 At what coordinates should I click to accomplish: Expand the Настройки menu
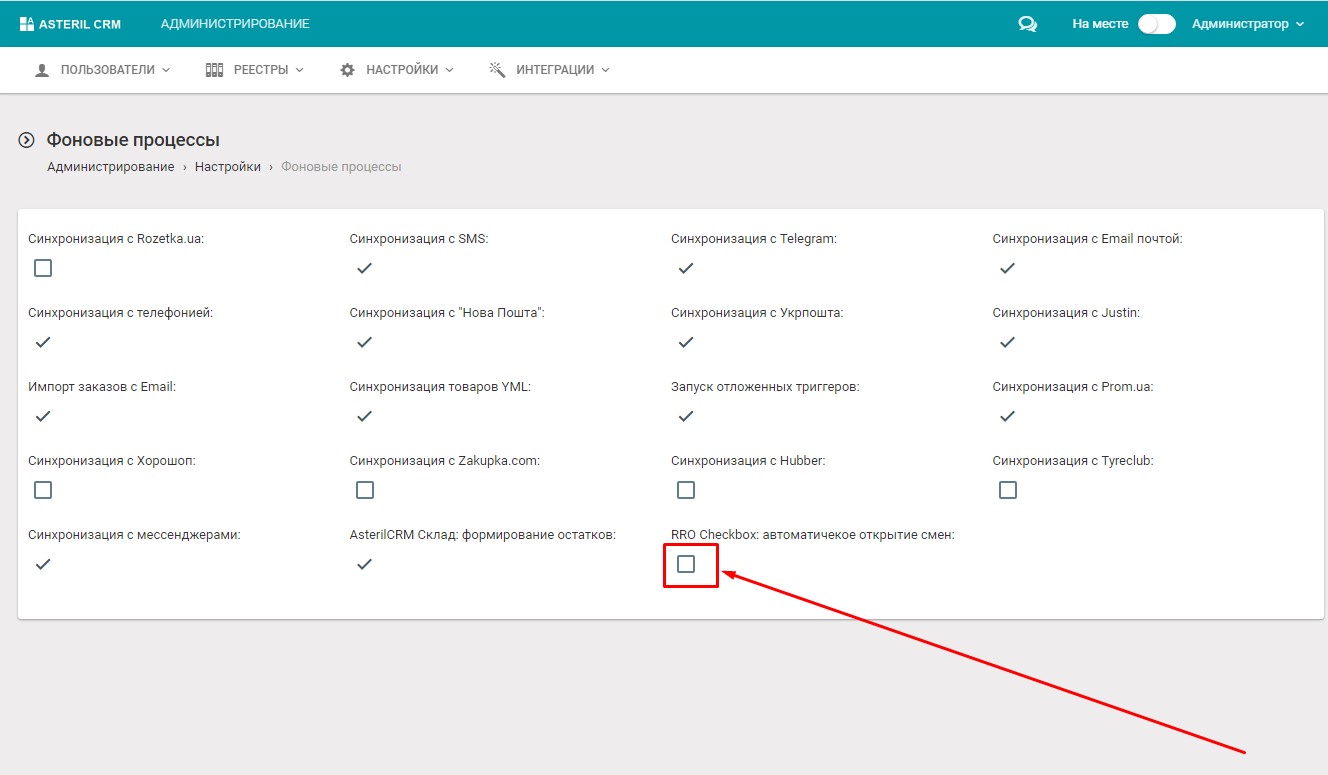point(397,70)
